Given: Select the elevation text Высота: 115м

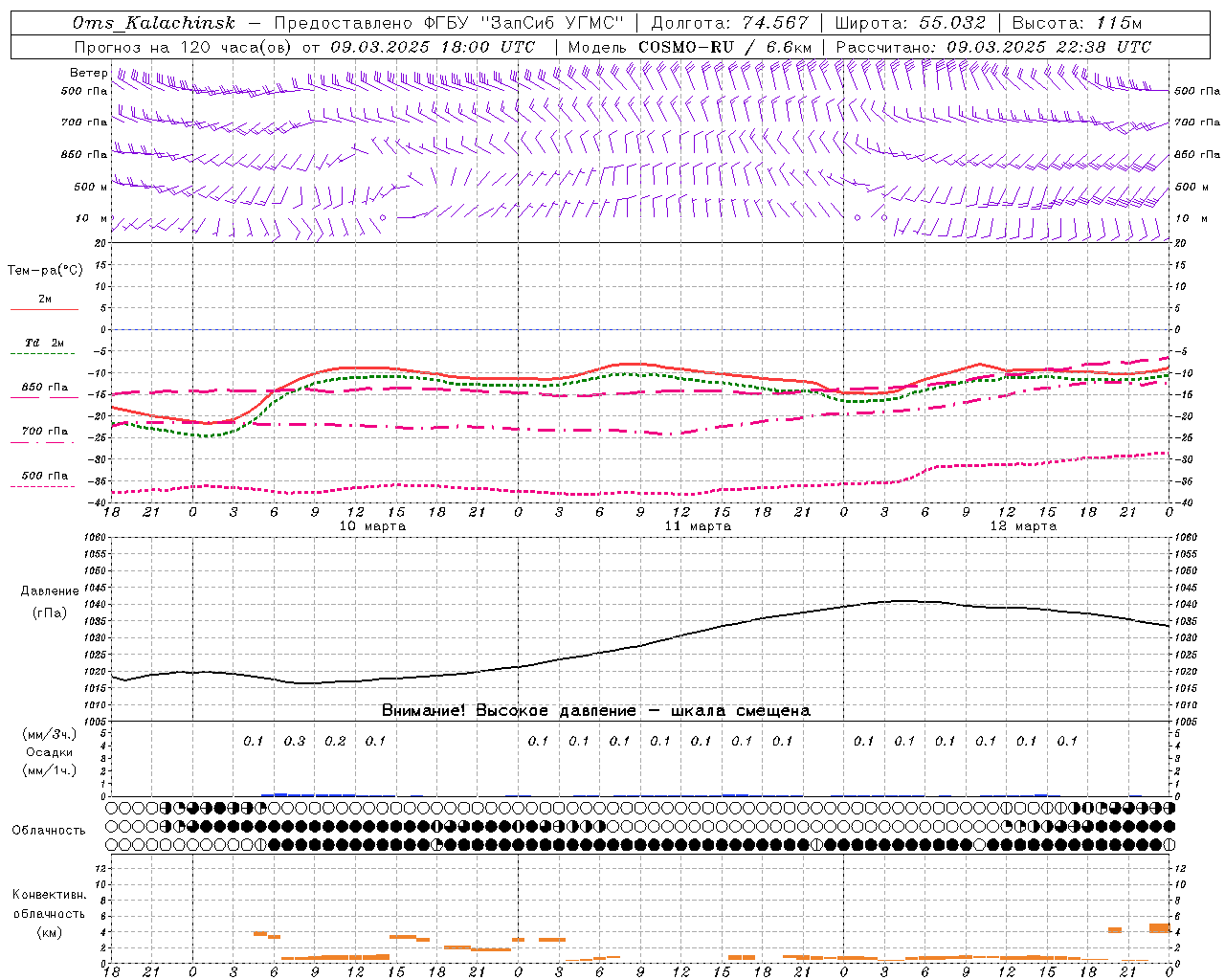Looking at the screenshot, I should pos(1078,23).
